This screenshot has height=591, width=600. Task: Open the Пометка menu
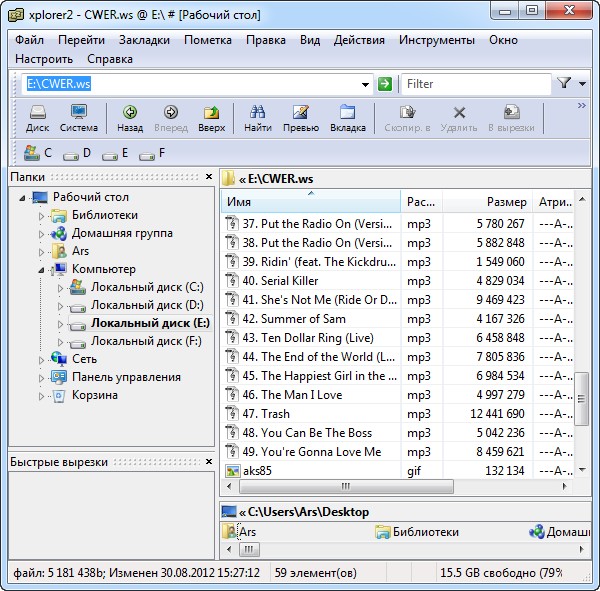click(208, 40)
